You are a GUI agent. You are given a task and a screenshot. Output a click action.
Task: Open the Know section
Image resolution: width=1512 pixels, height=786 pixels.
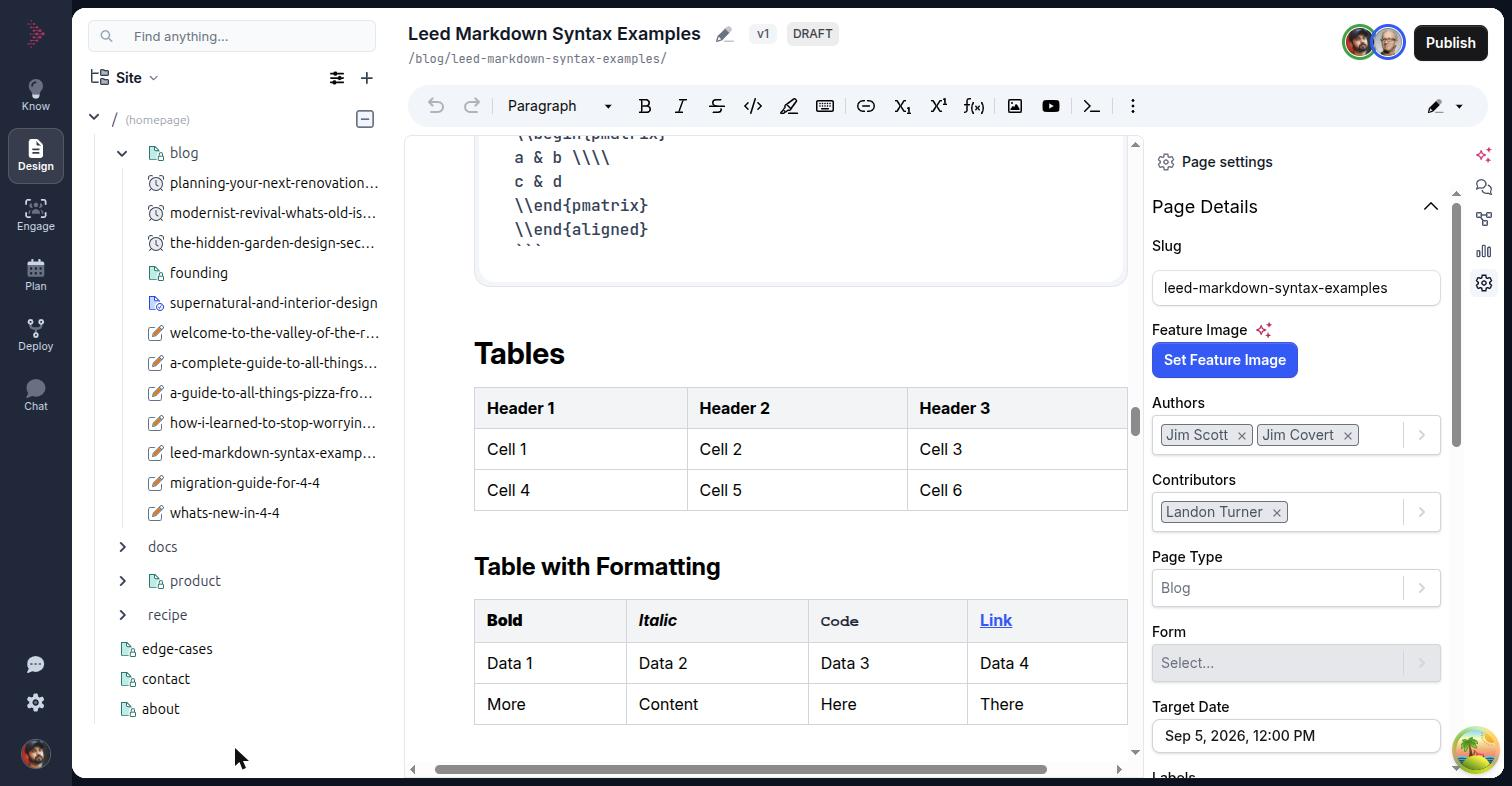(36, 95)
